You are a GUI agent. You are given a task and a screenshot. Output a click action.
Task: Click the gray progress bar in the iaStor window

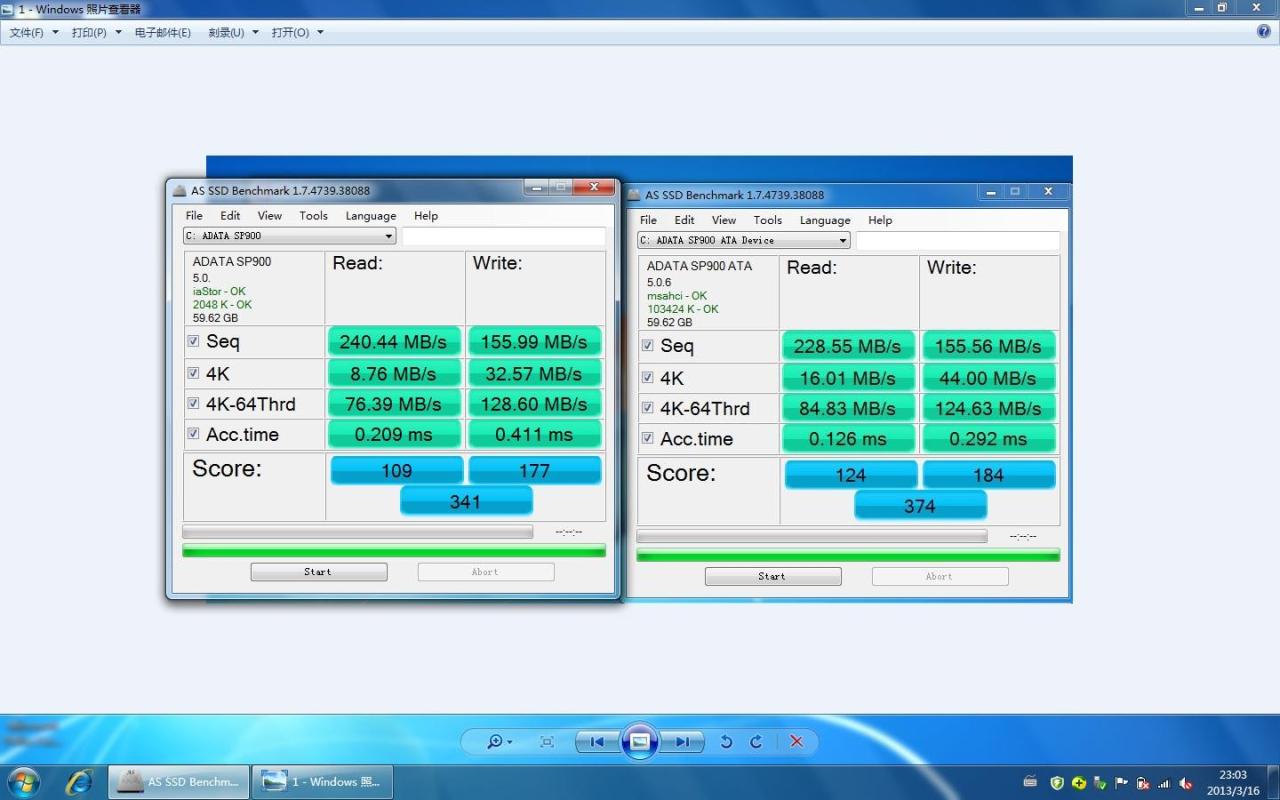pos(357,532)
